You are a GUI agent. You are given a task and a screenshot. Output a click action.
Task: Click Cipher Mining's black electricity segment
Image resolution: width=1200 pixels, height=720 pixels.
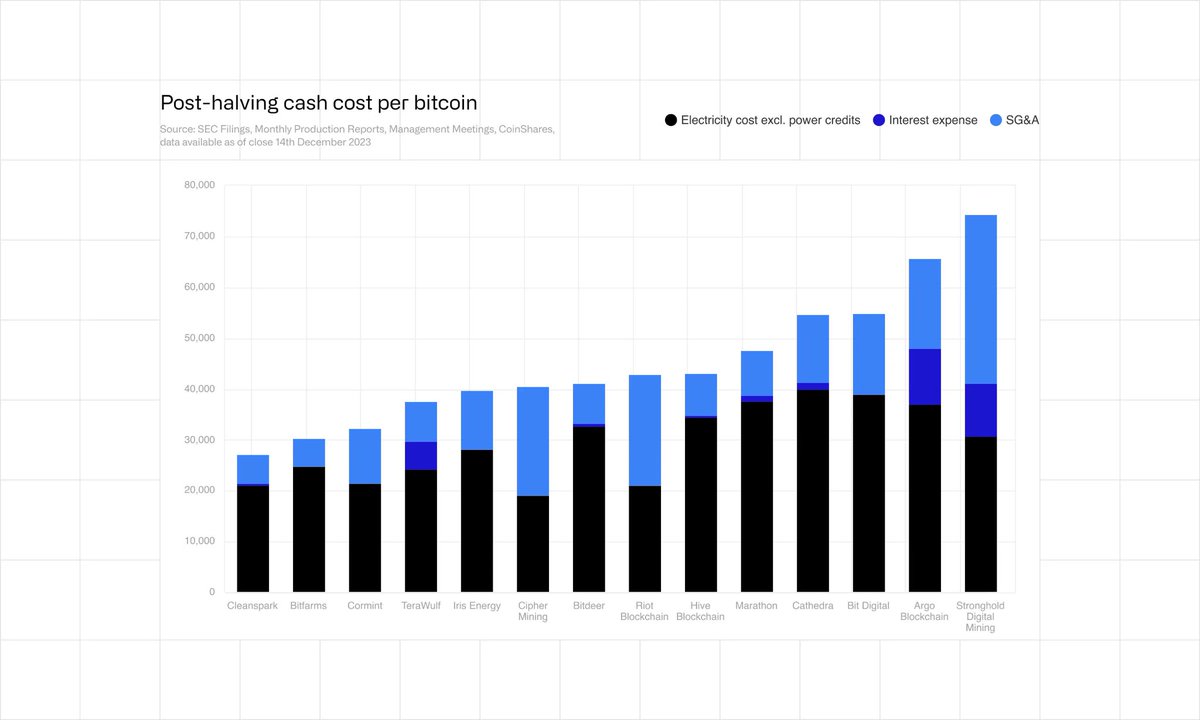(x=533, y=544)
